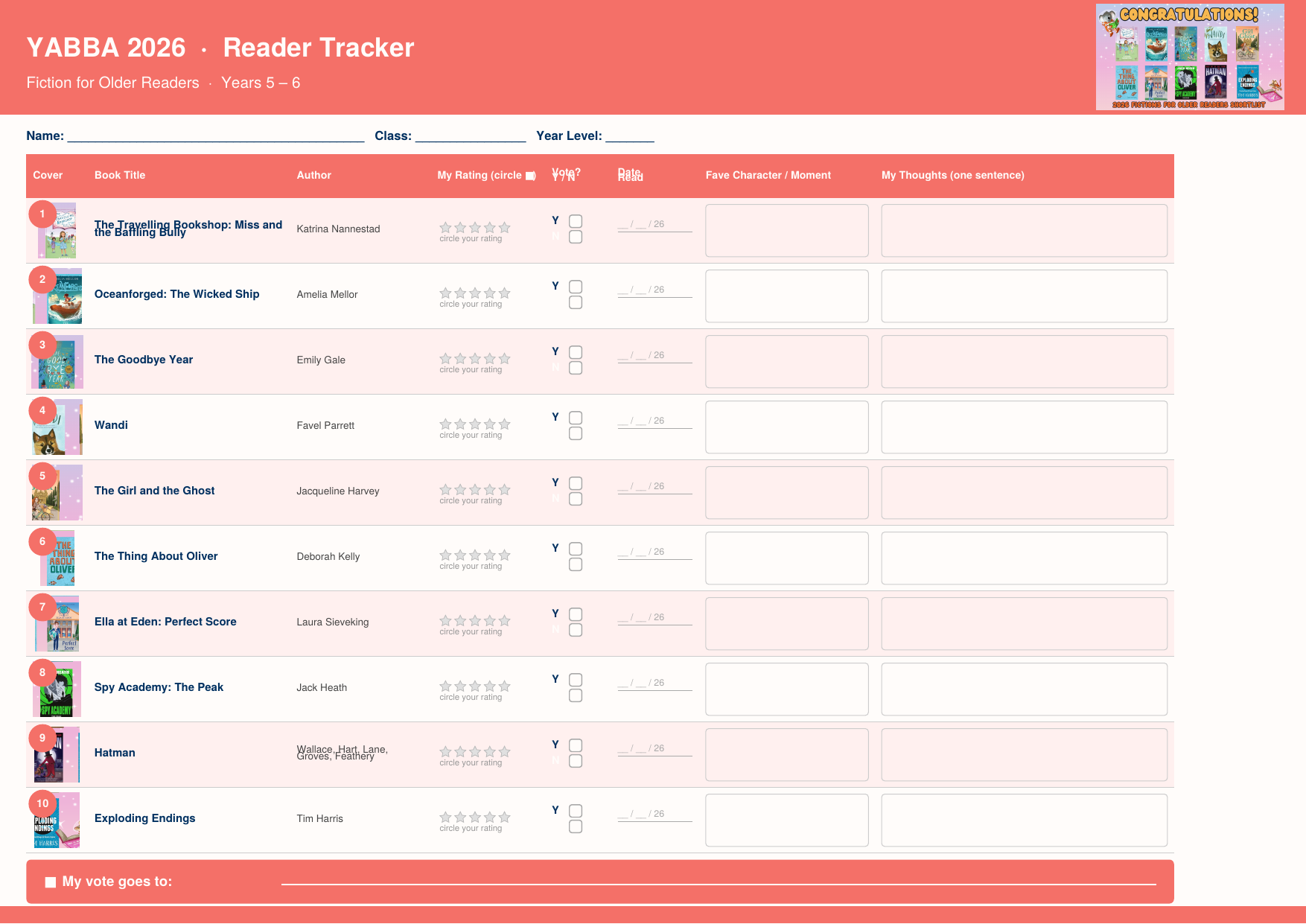The image size is (1306, 924).
Task: Tick the N vote box for Ella at Eden
Action: click(x=576, y=630)
